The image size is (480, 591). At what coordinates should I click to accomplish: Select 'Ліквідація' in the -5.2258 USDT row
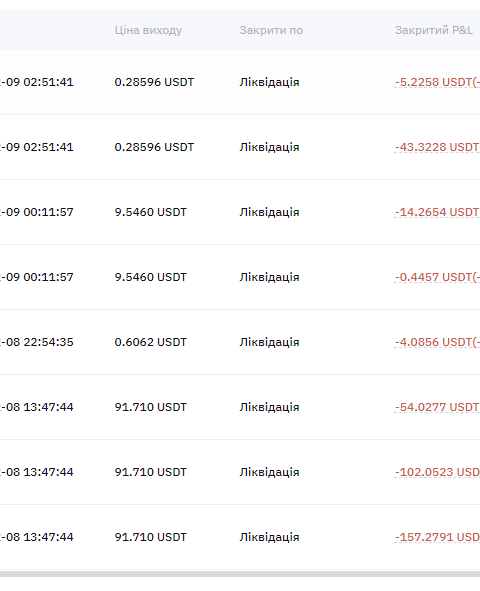(x=269, y=82)
